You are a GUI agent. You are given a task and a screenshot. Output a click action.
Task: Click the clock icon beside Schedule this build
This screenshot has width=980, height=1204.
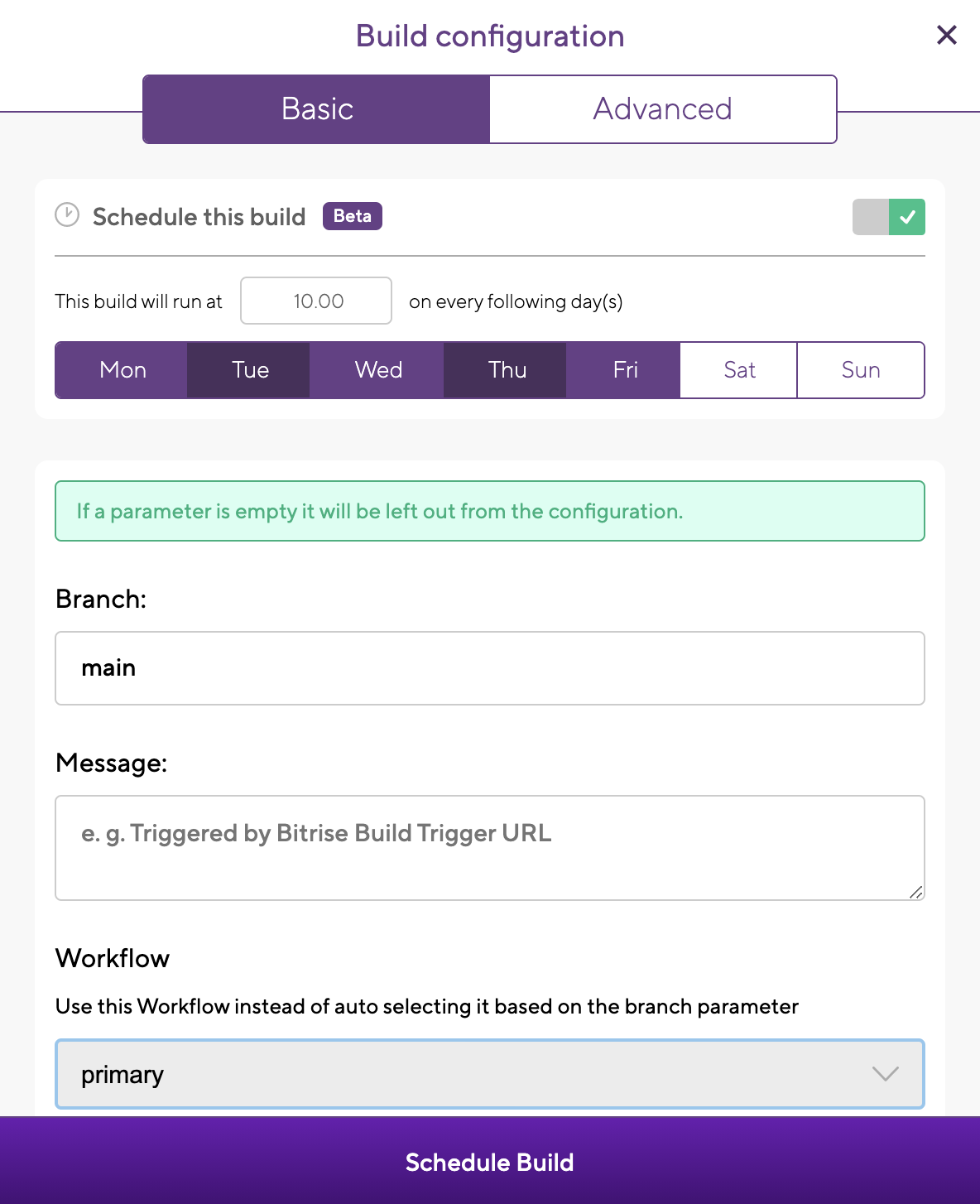click(x=67, y=215)
